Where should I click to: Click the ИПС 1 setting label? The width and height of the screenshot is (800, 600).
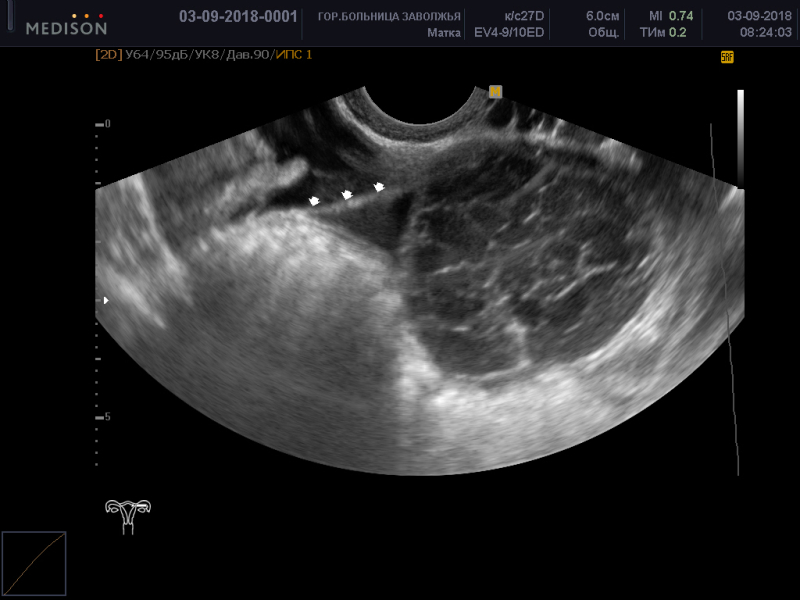tap(294, 55)
